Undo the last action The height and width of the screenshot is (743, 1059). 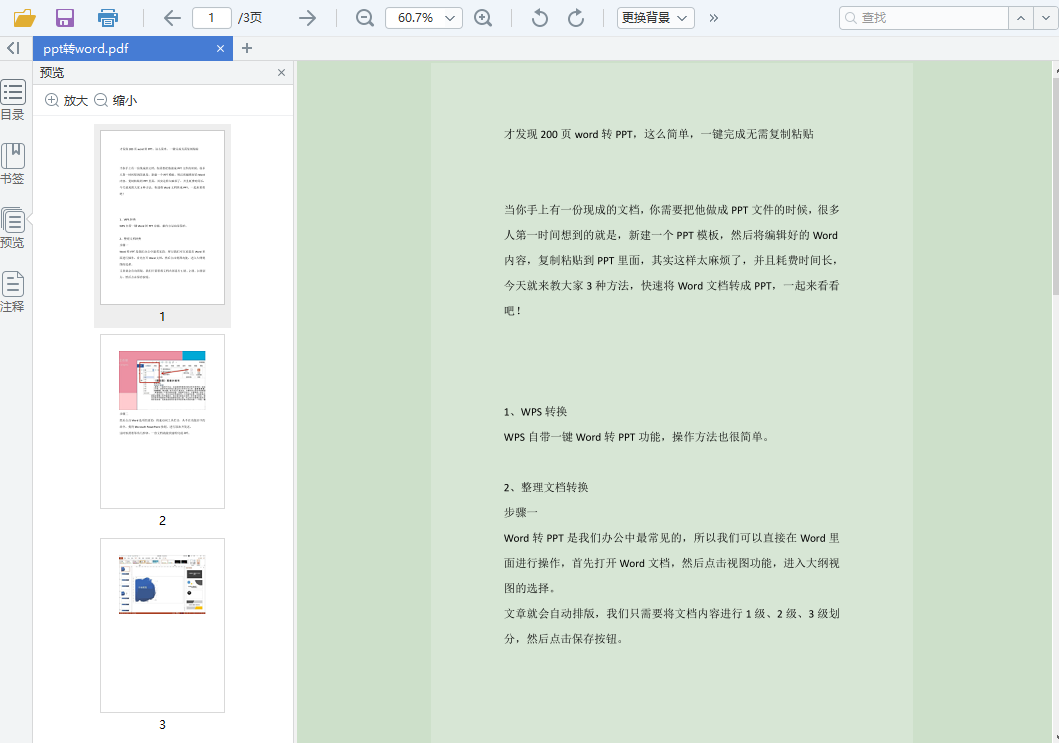539,17
